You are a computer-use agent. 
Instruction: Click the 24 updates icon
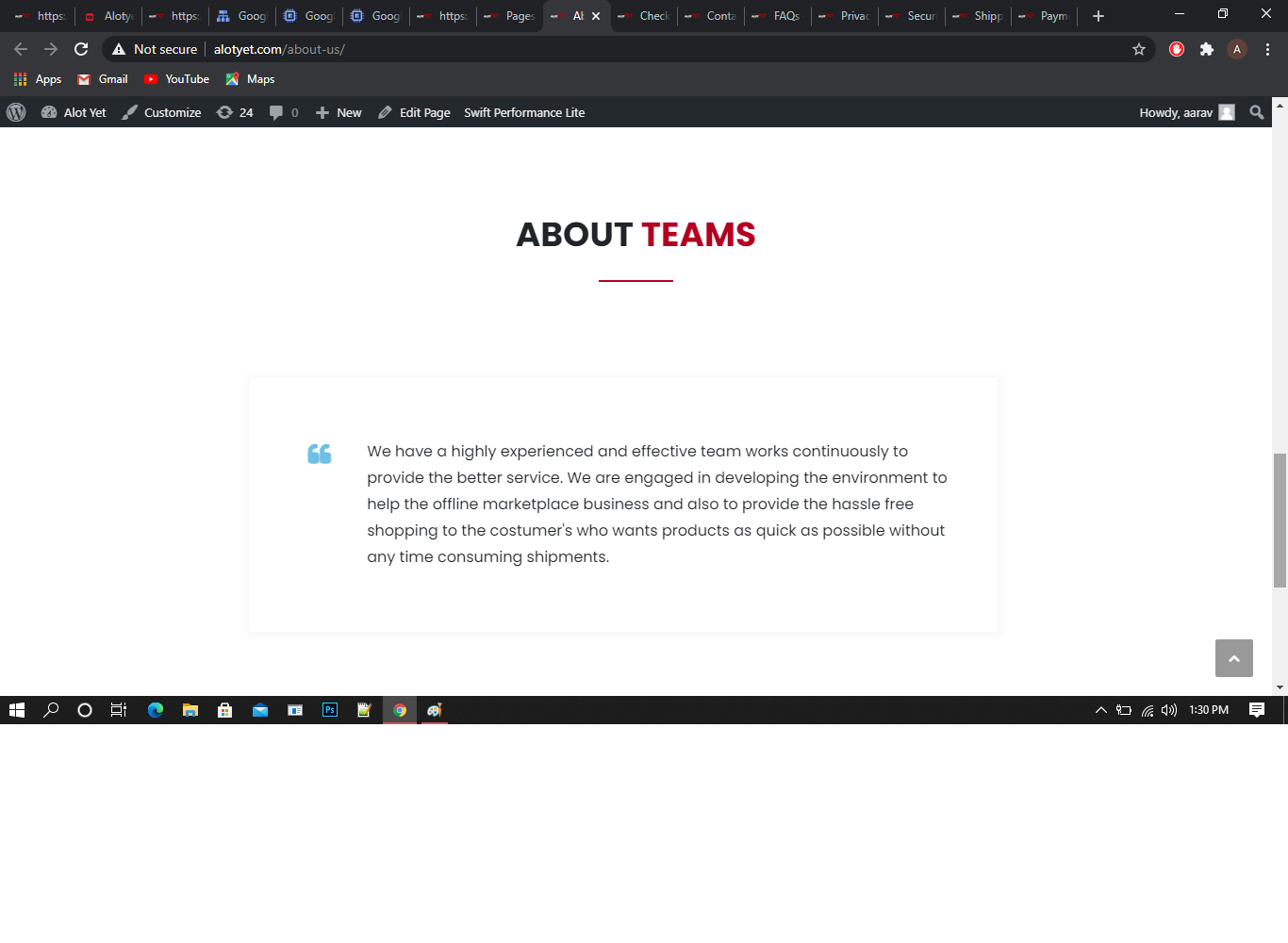tap(235, 112)
